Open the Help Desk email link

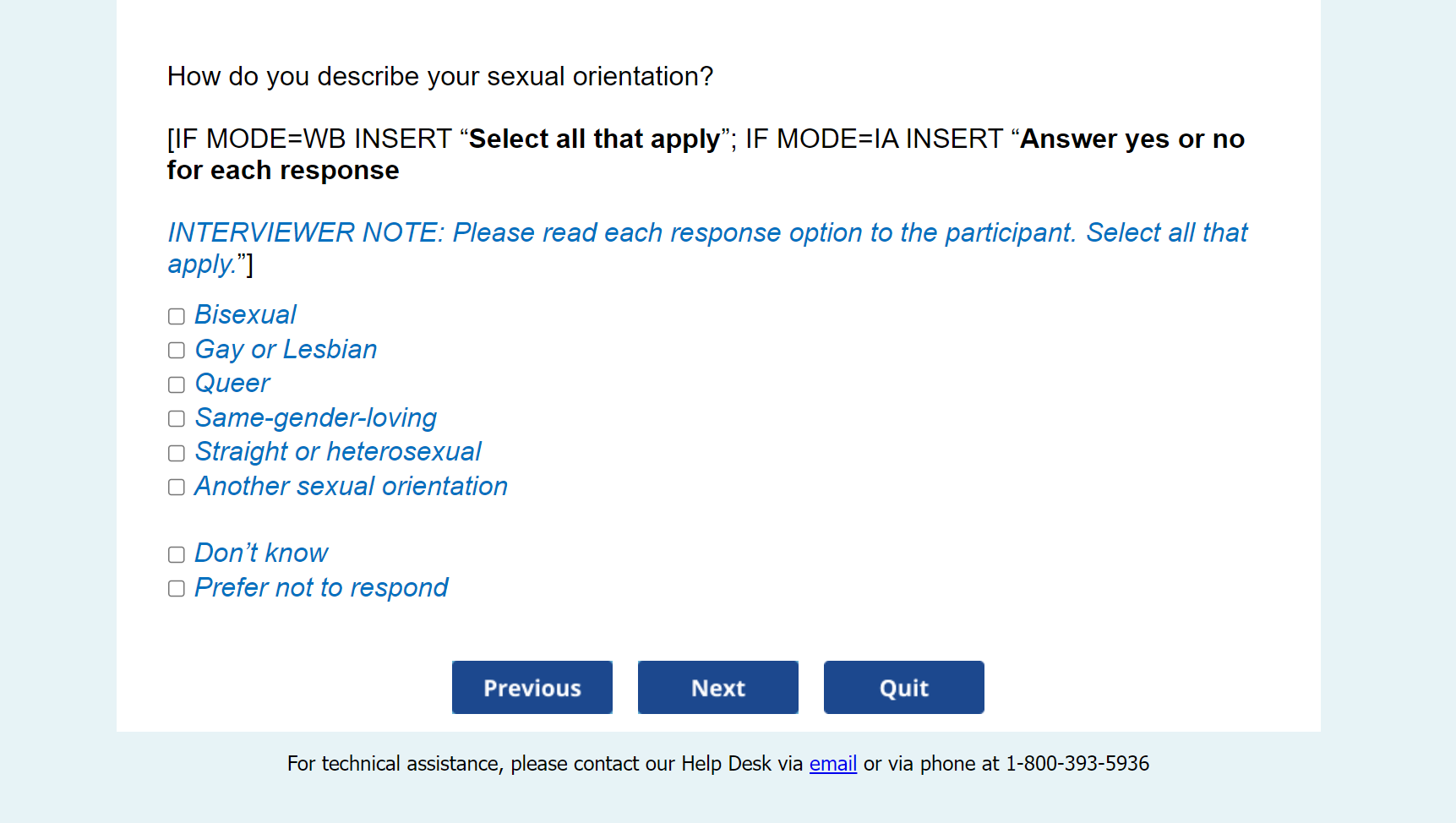click(832, 764)
